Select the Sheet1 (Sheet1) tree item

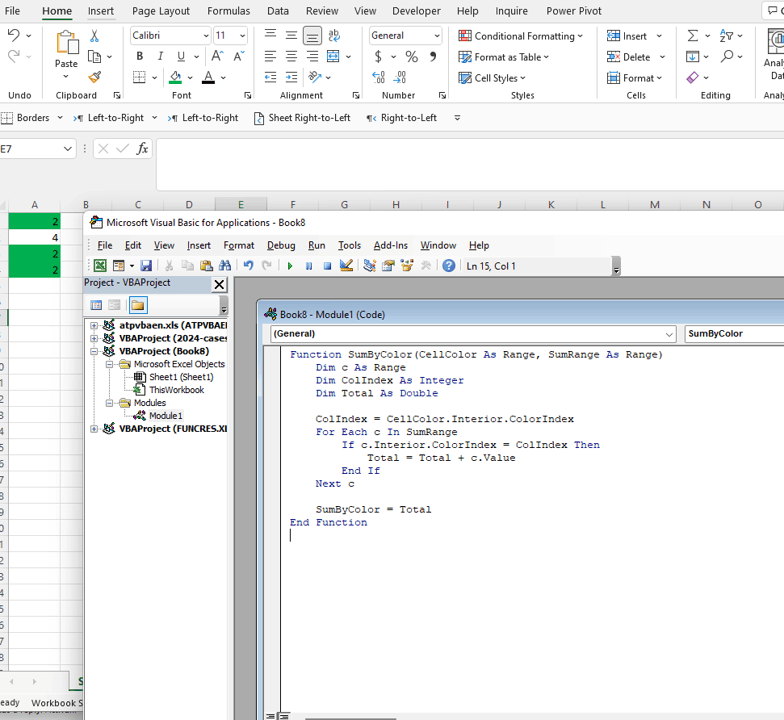[181, 377]
